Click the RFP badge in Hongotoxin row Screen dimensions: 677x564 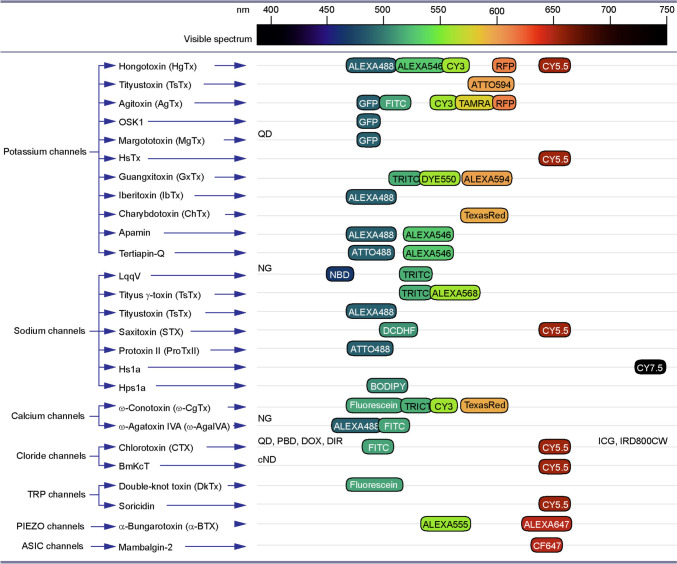[504, 66]
